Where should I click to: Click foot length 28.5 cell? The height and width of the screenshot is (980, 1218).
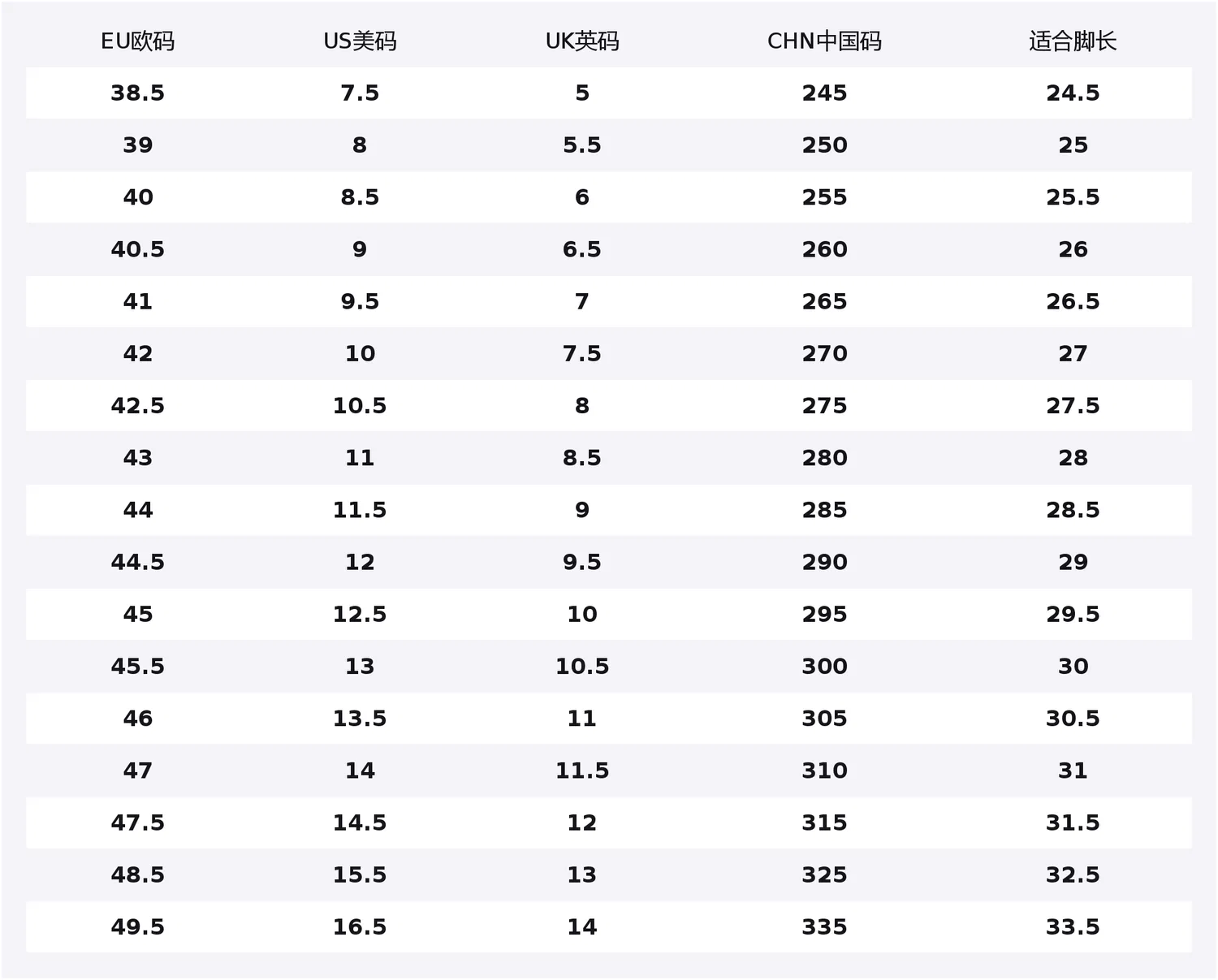(1073, 510)
